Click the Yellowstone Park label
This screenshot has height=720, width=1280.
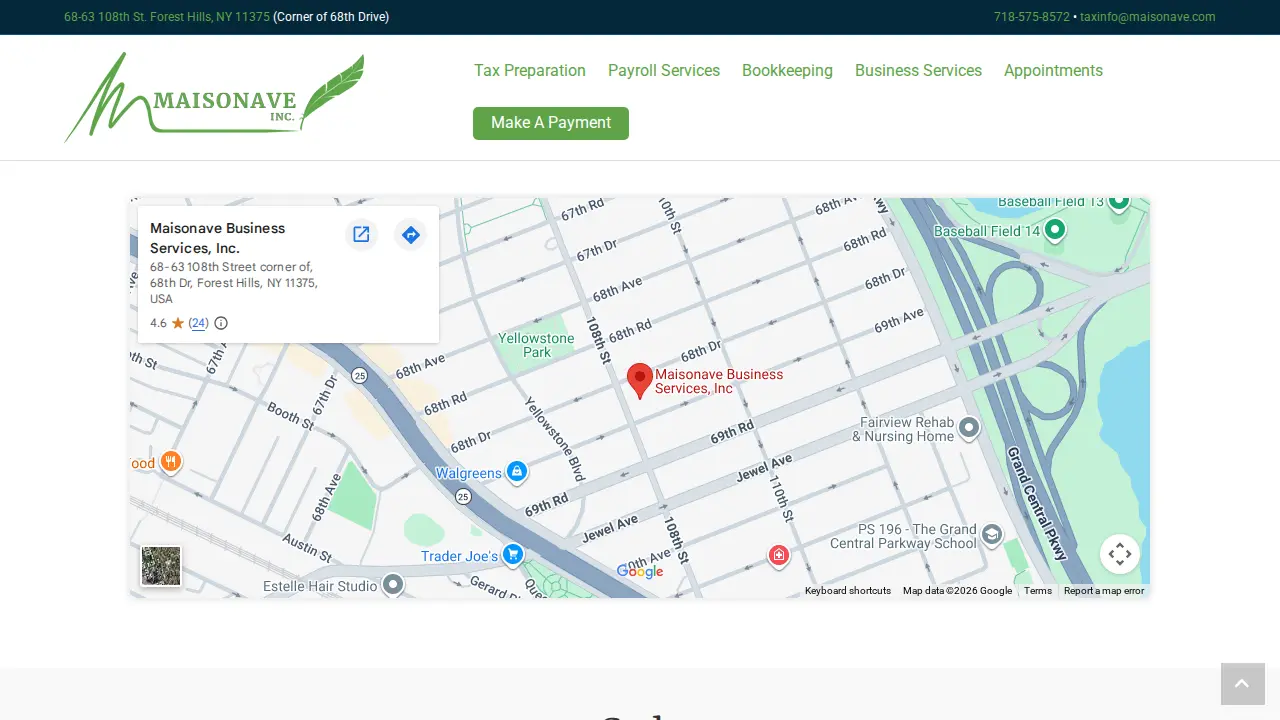[x=537, y=345]
